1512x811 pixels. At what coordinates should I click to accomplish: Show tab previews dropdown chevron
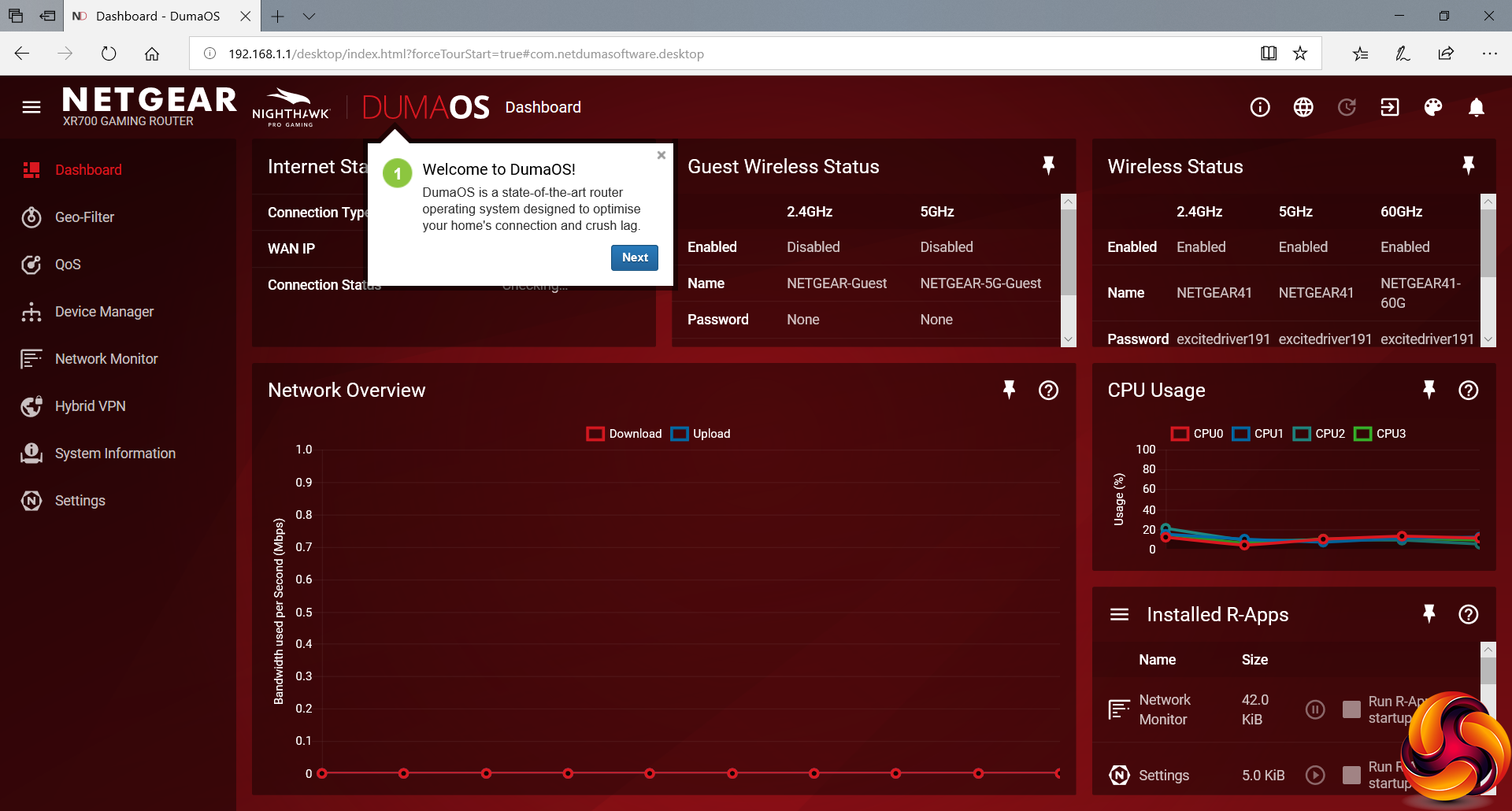pos(309,16)
